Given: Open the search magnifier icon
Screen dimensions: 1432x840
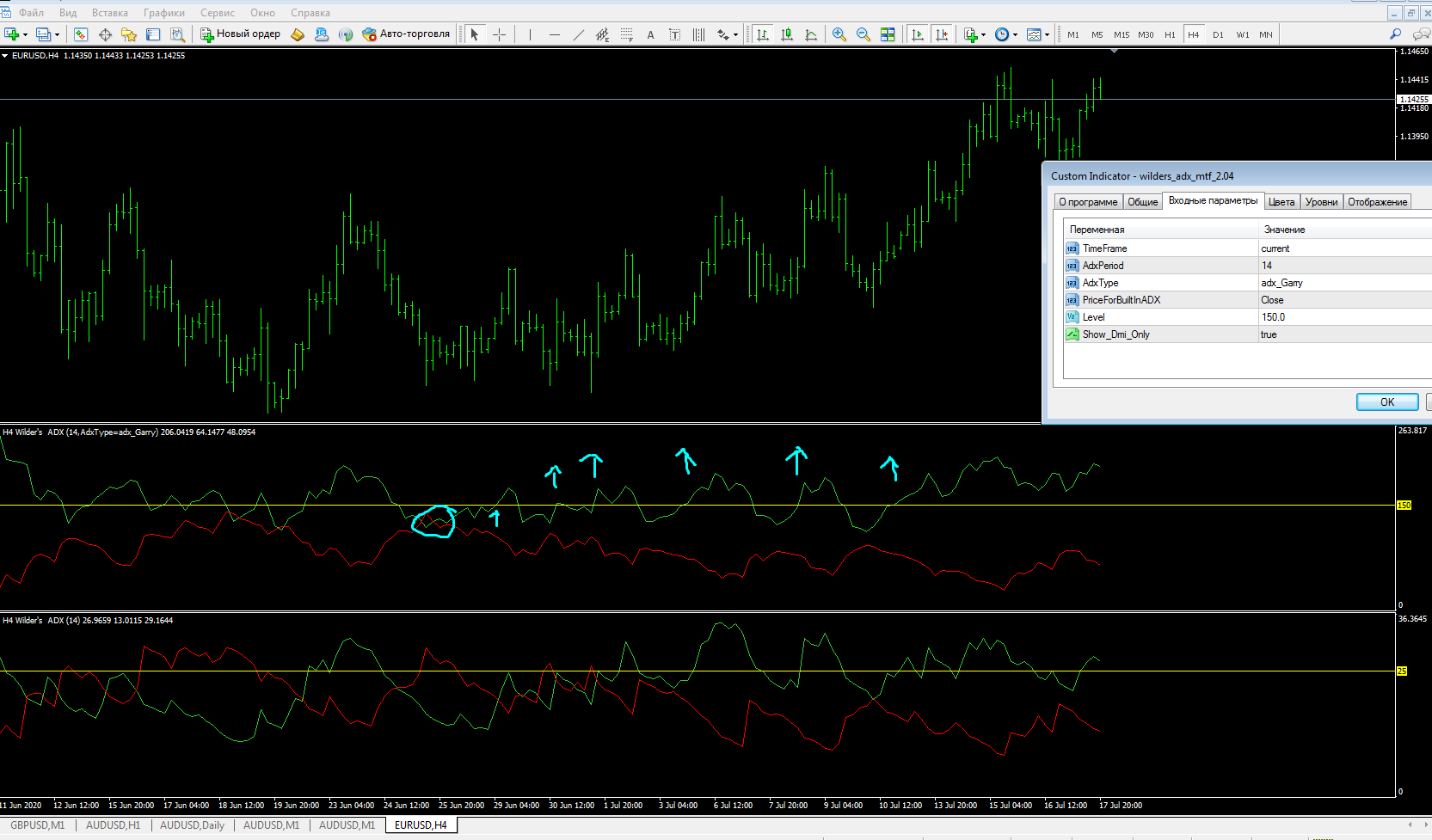Looking at the screenshot, I should tap(1395, 34).
